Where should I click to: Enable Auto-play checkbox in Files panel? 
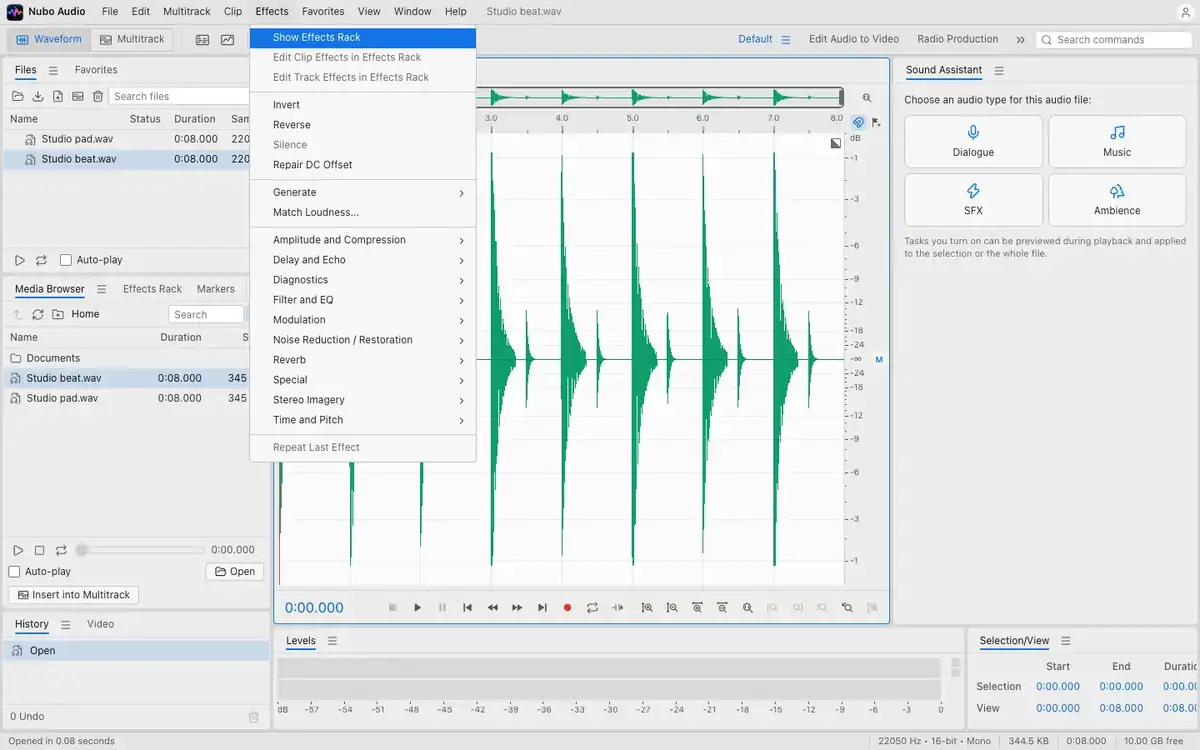click(66, 260)
